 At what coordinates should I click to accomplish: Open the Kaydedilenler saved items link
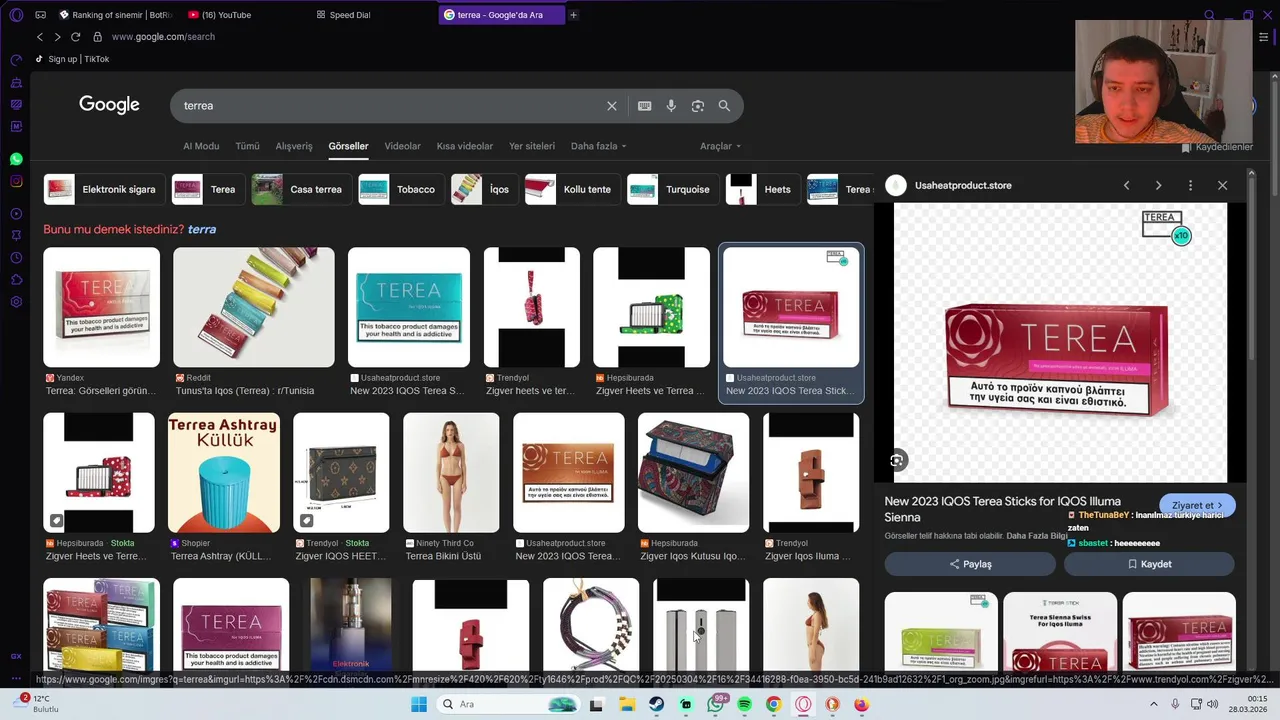pos(1218,147)
